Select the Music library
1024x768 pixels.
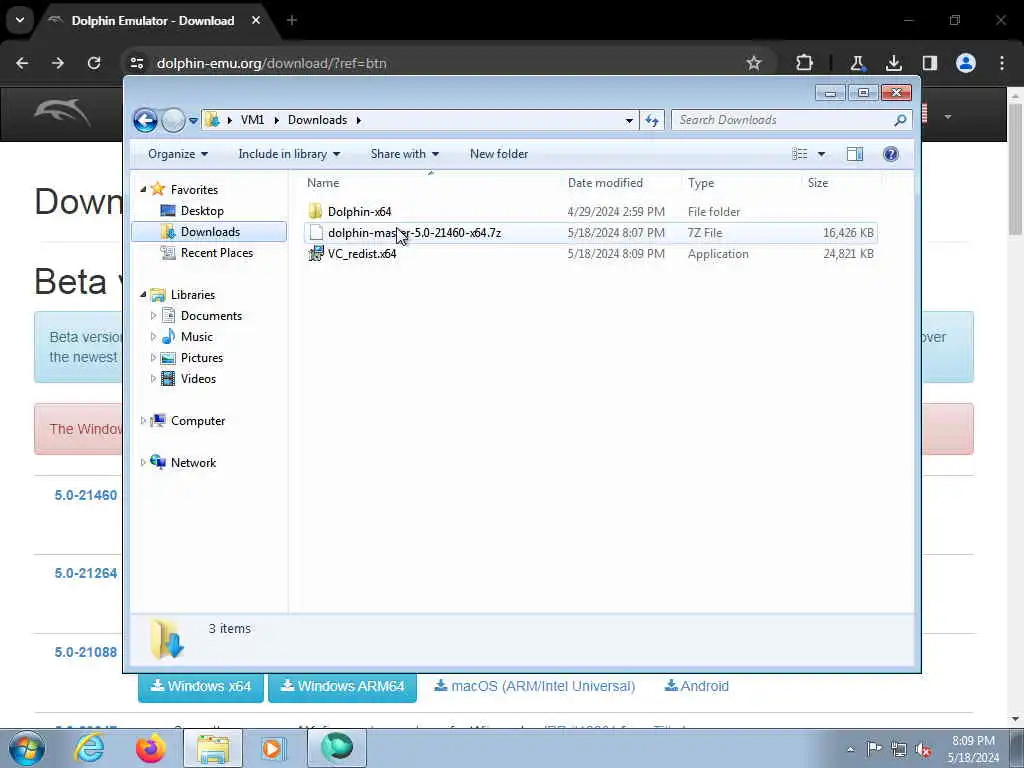pos(197,336)
